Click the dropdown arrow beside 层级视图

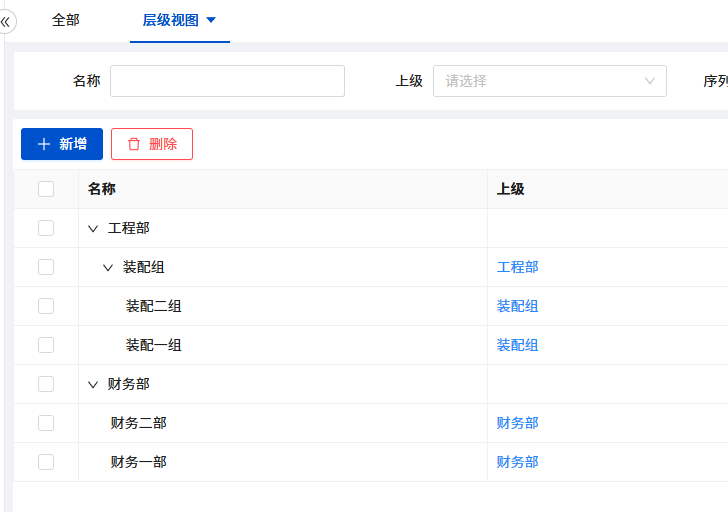(211, 20)
